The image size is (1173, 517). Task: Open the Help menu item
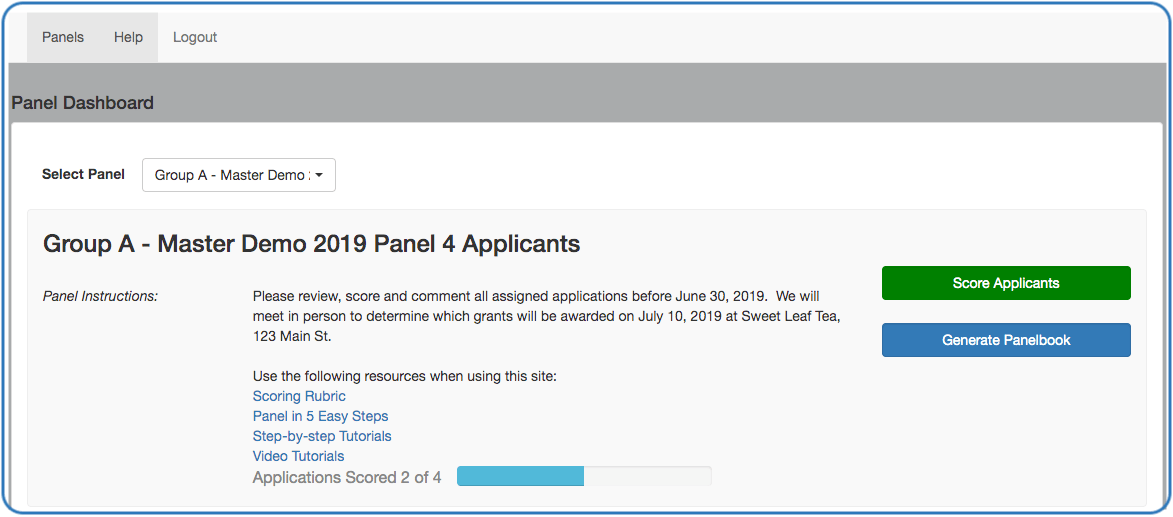[128, 38]
